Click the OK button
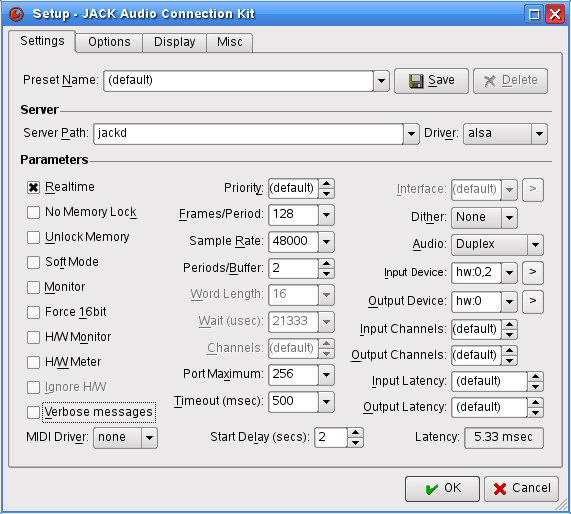Screen dimensions: 571x514 [x=442, y=489]
